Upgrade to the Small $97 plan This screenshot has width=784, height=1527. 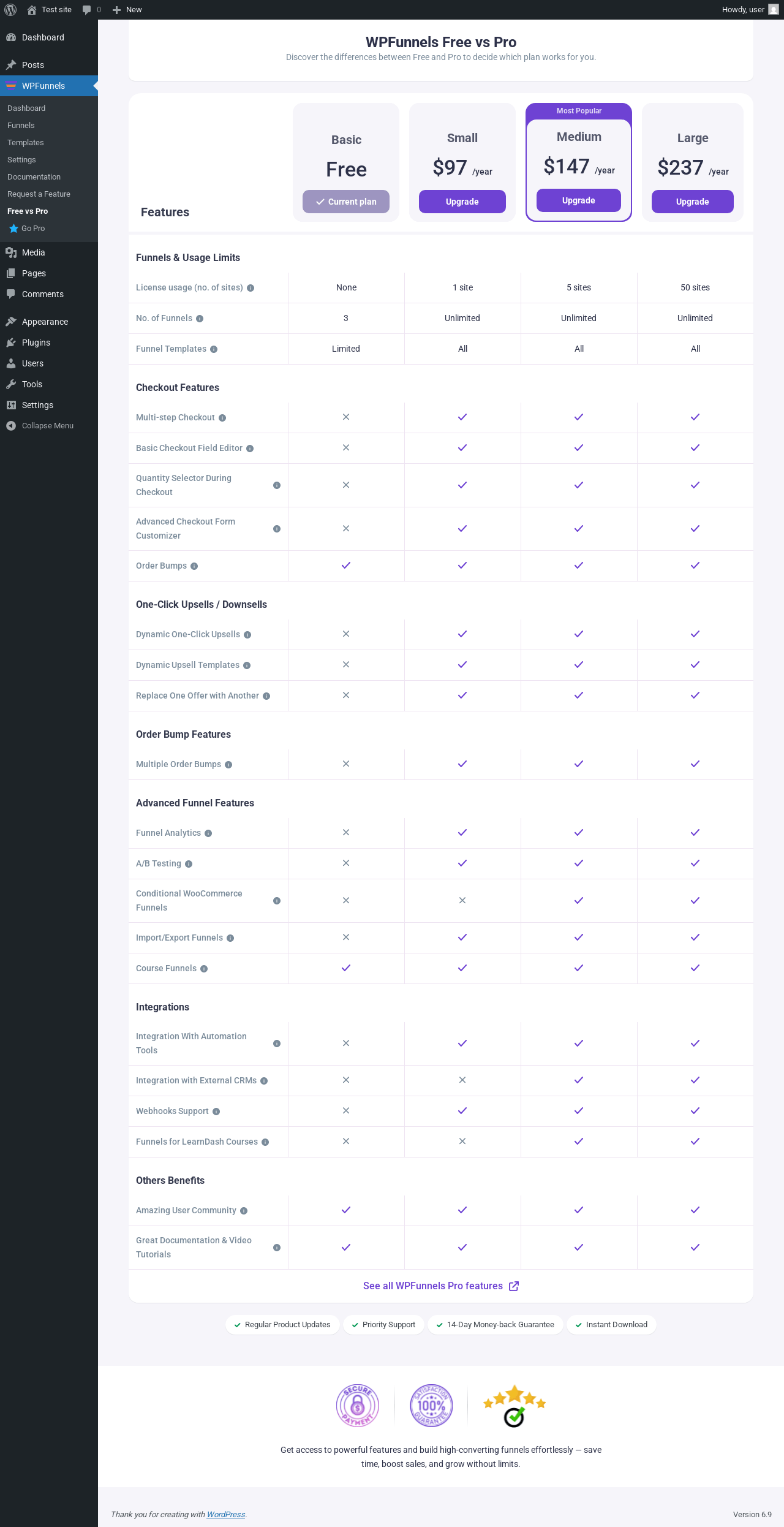tap(462, 202)
